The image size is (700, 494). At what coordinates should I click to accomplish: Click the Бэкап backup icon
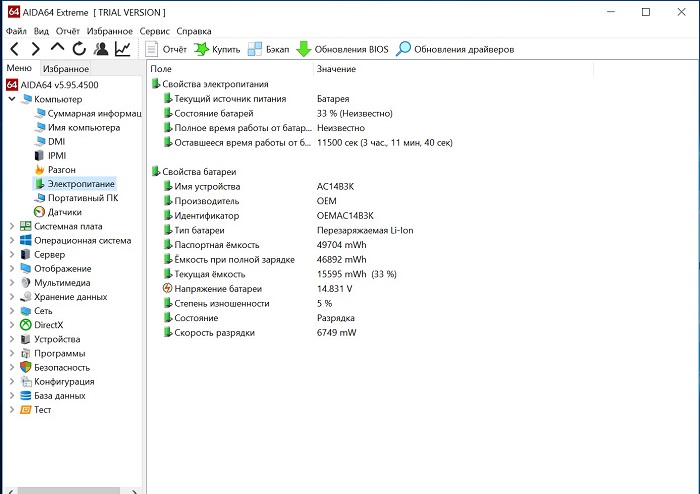(x=254, y=49)
